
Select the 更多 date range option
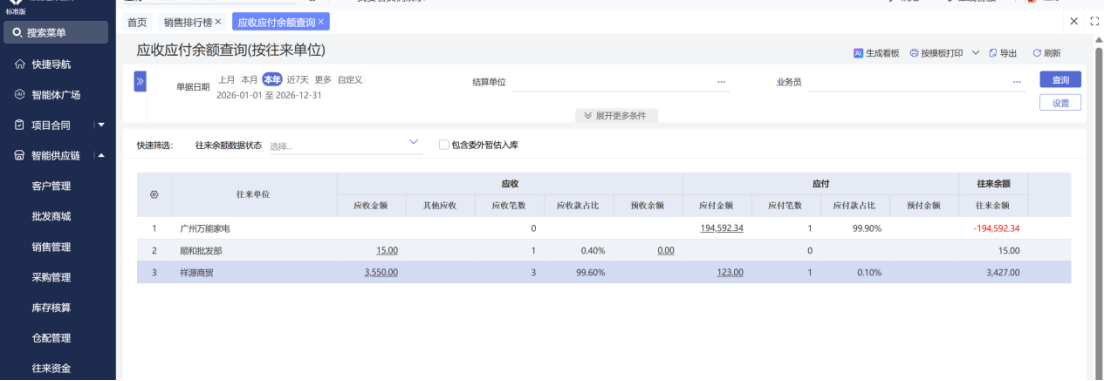click(323, 80)
